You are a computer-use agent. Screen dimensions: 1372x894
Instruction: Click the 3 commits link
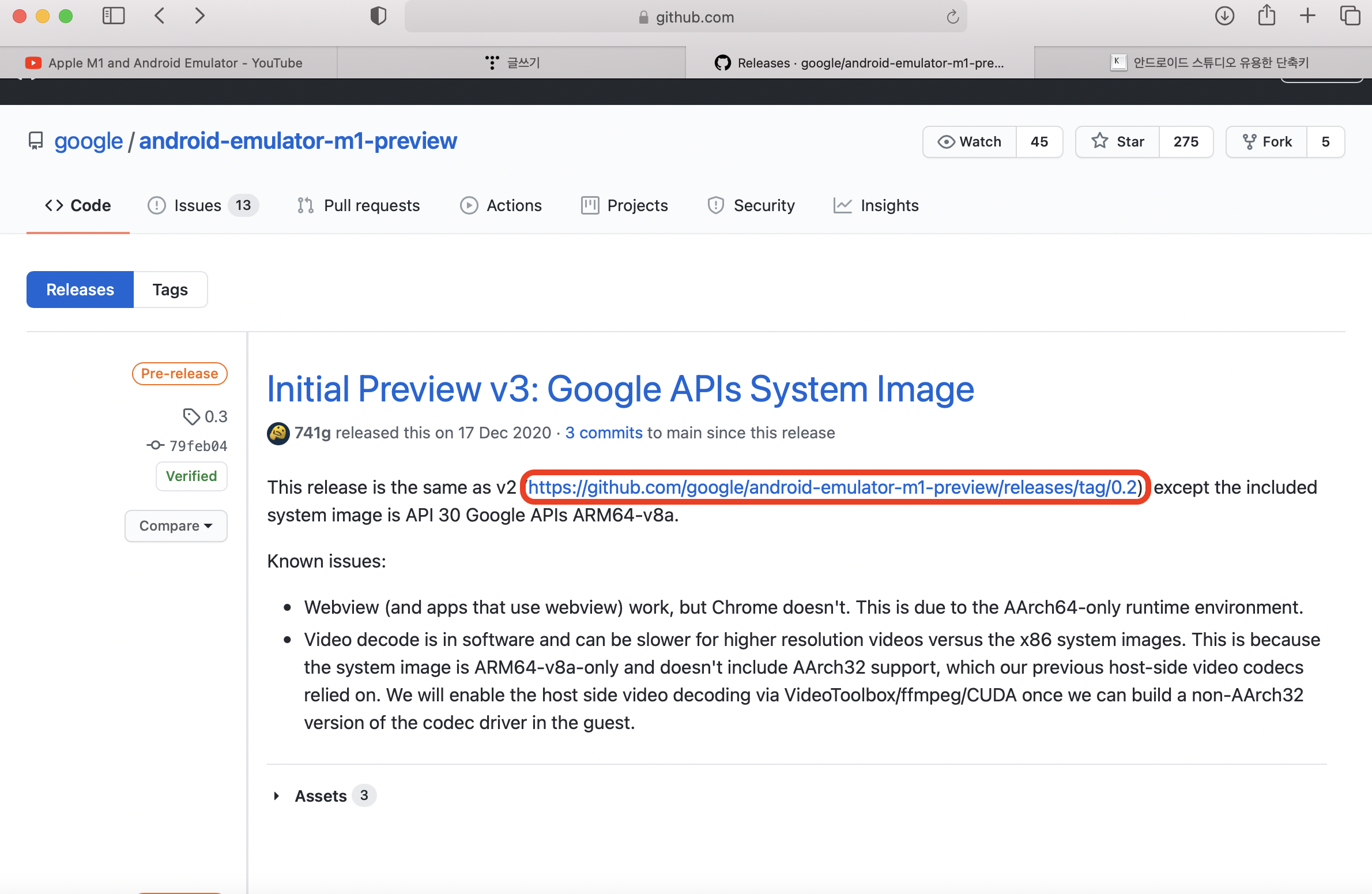[x=604, y=433]
